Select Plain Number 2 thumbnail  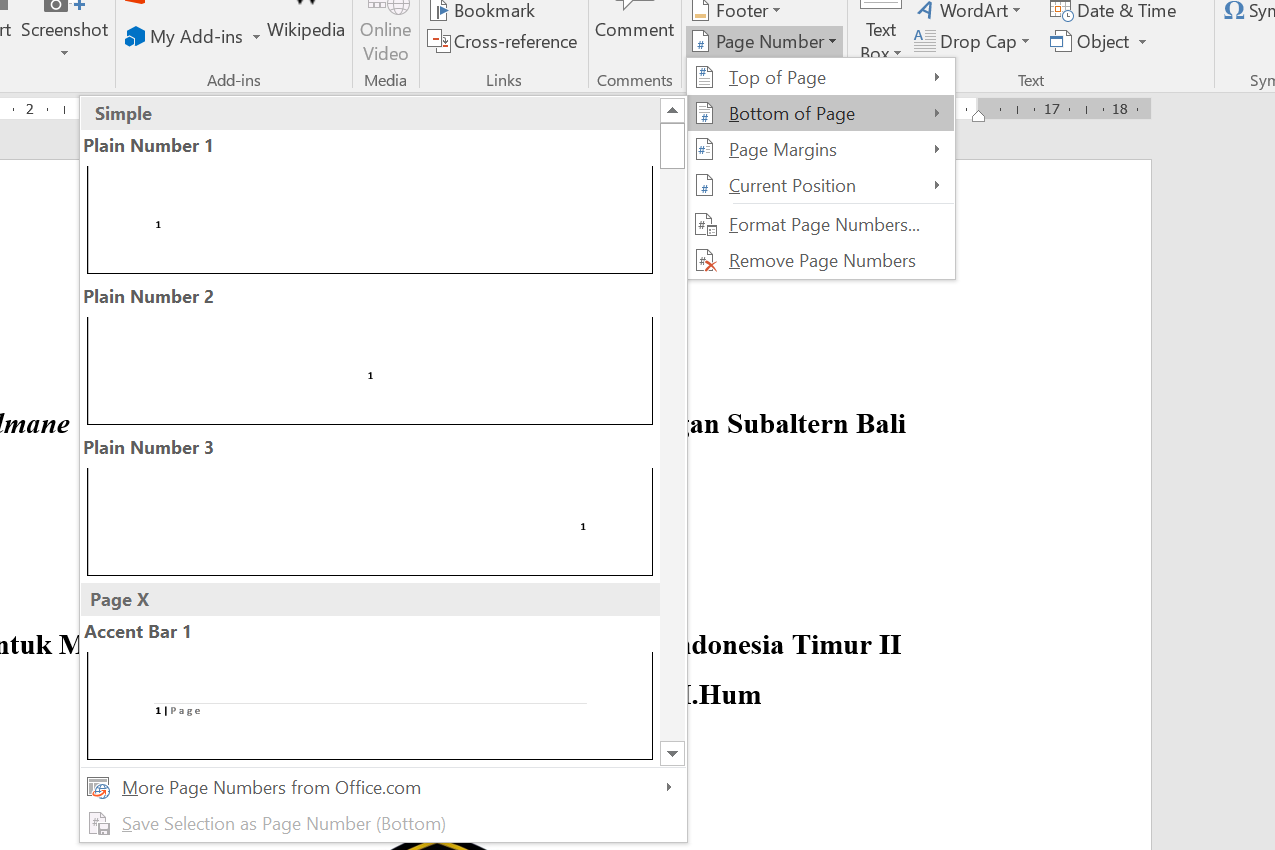point(370,371)
